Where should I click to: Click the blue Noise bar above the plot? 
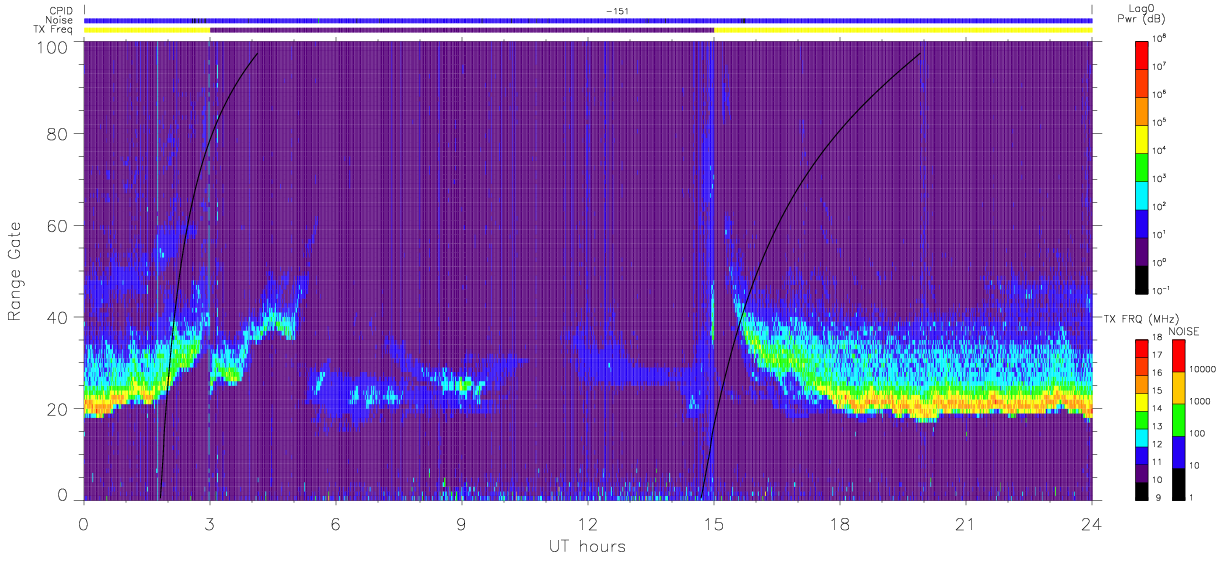click(x=588, y=20)
